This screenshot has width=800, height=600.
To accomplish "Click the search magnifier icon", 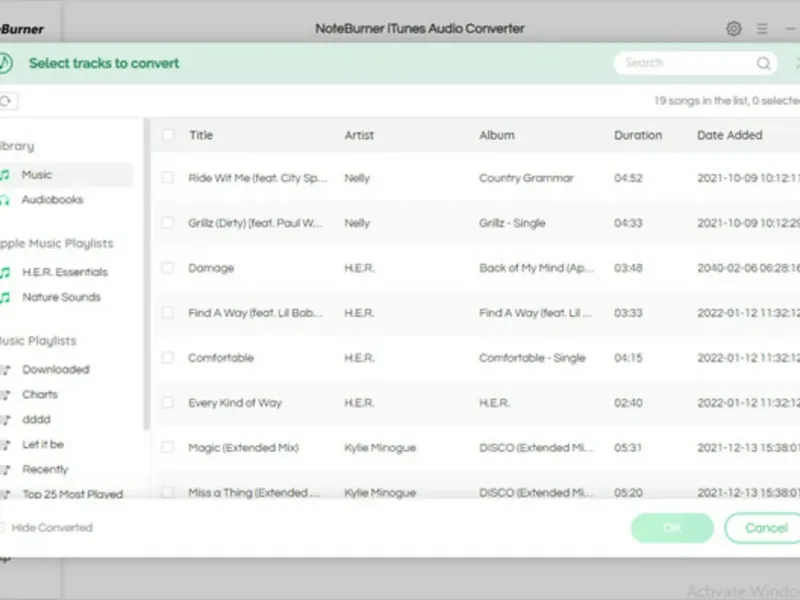I will coord(763,63).
